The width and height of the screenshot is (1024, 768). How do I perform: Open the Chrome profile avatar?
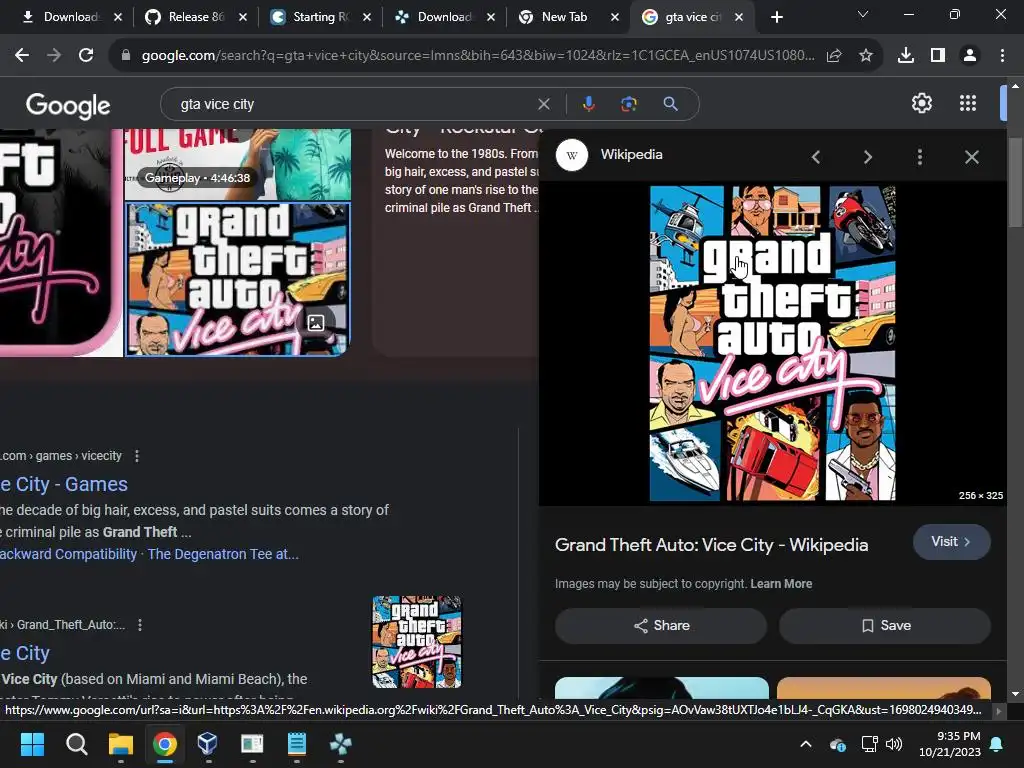point(970,56)
